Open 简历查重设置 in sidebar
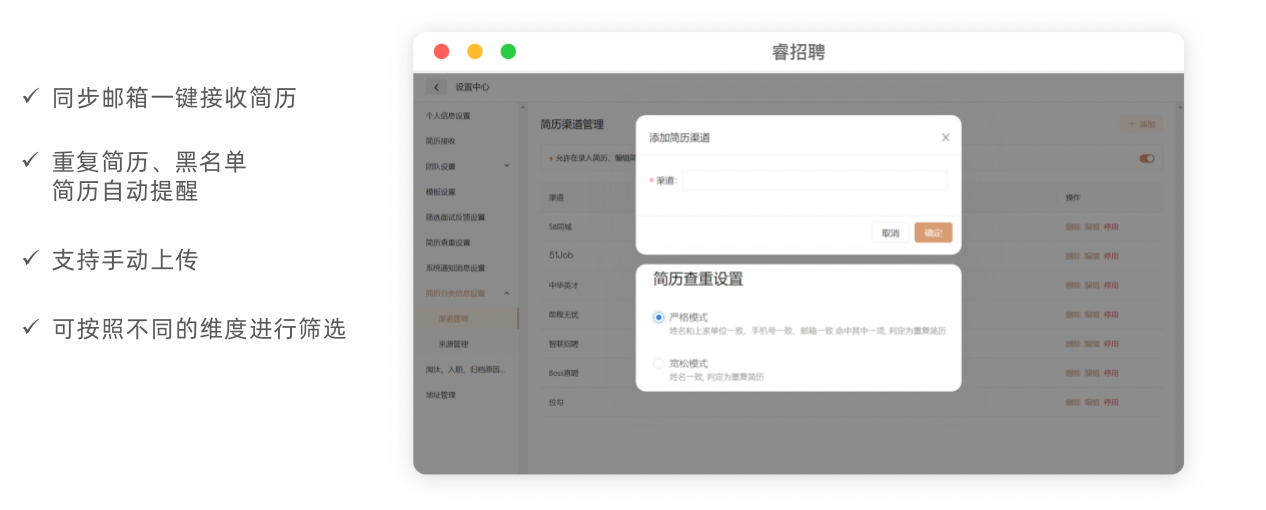This screenshot has height=510, width=1266. (x=448, y=242)
